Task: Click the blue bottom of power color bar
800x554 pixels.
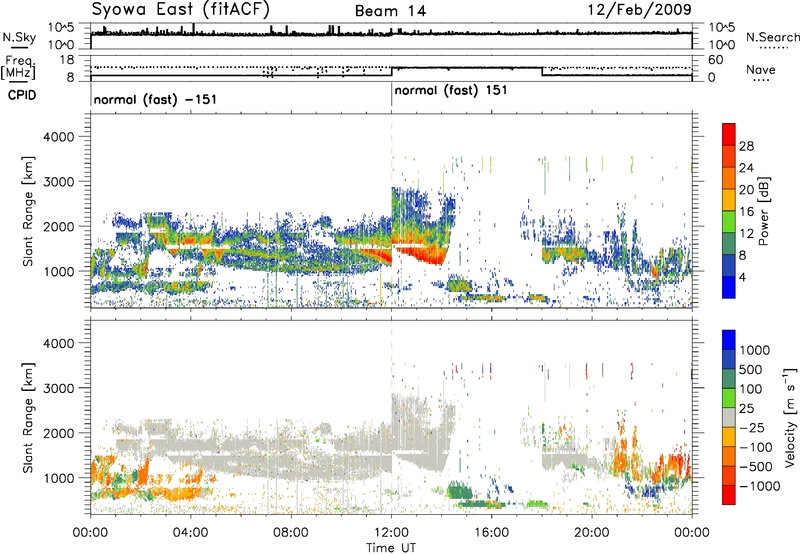Action: point(729,287)
